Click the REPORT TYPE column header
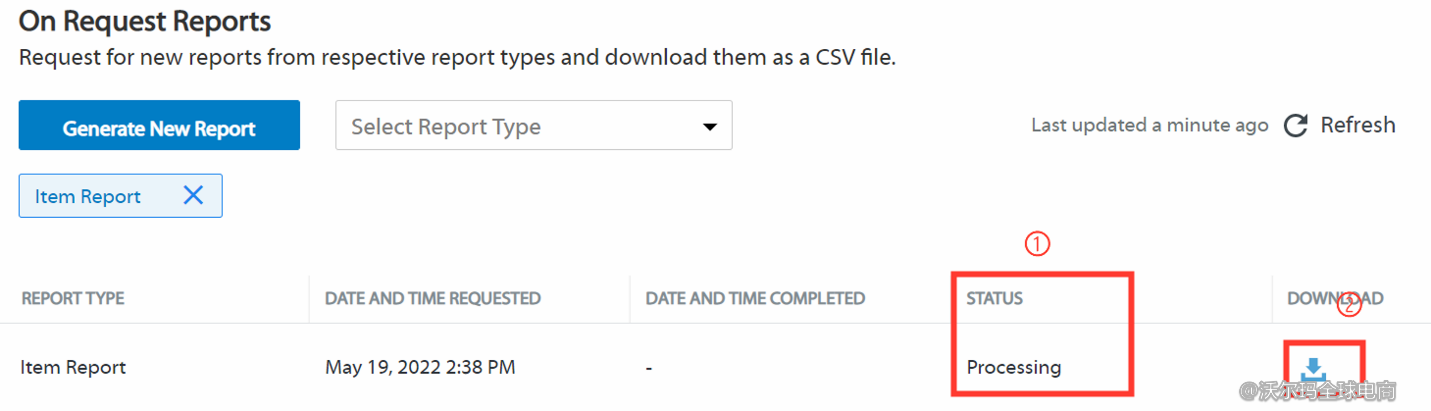The image size is (1431, 411). [x=73, y=298]
